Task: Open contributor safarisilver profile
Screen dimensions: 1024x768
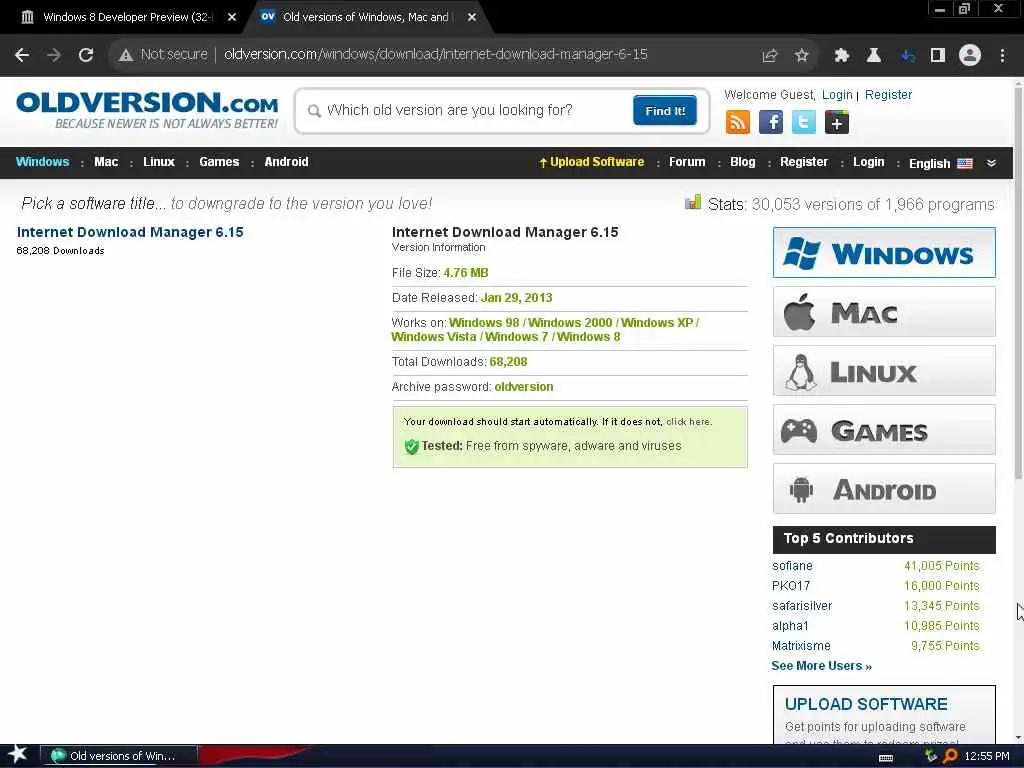Action: [802, 605]
